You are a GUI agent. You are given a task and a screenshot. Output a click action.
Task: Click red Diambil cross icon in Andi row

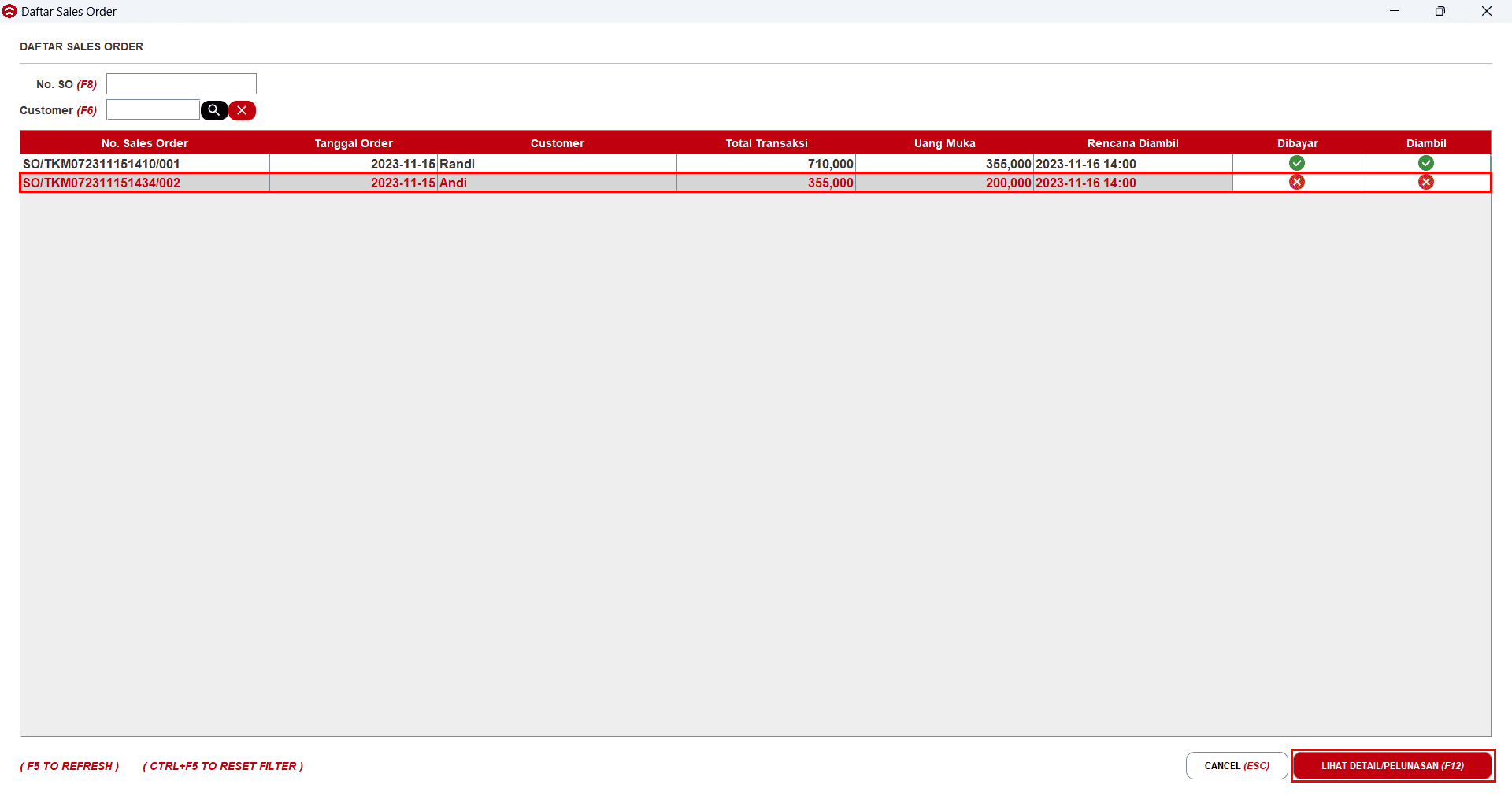tap(1426, 182)
